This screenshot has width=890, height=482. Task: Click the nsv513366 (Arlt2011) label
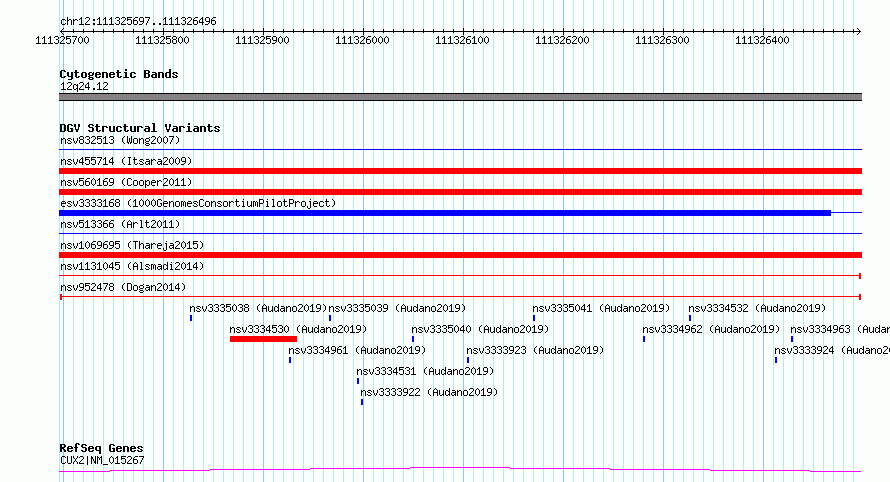(120, 224)
